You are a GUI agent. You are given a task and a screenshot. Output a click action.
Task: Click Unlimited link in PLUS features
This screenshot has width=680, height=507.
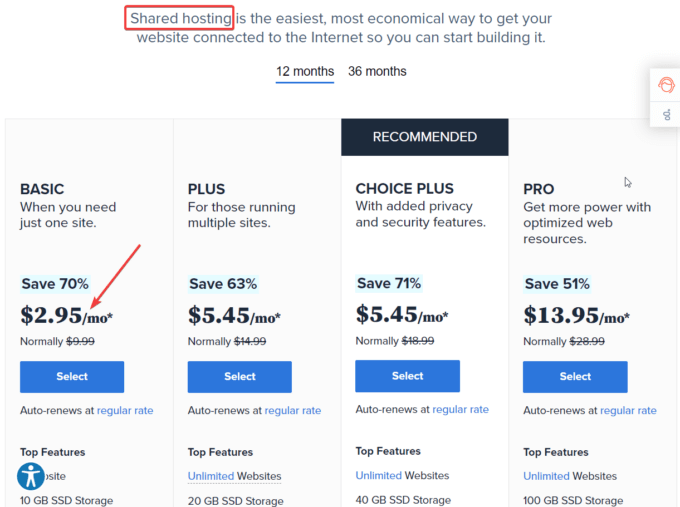point(211,476)
